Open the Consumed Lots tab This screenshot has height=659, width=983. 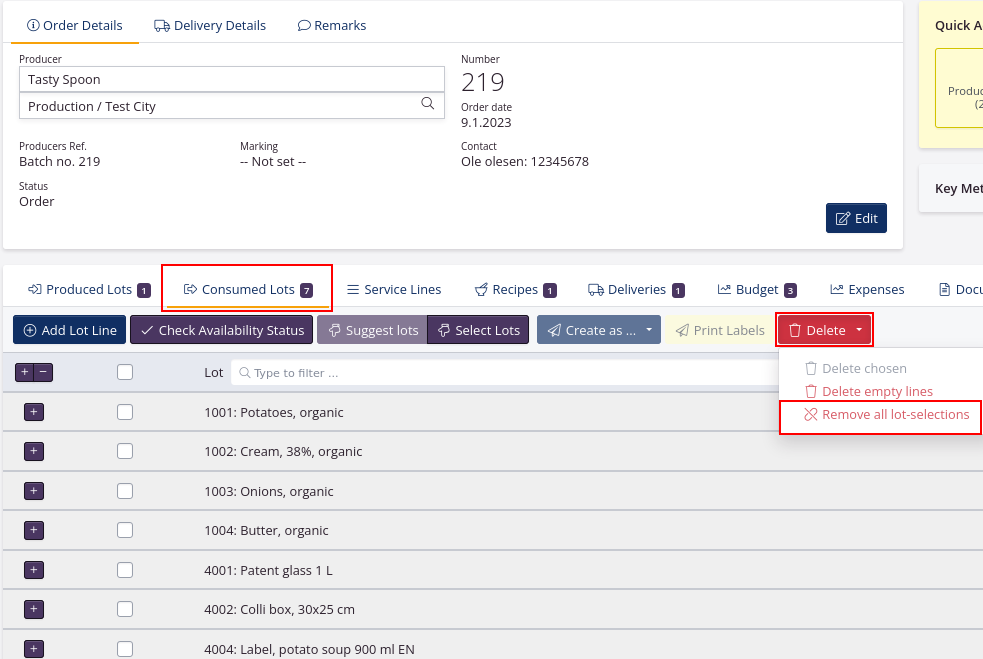point(246,288)
